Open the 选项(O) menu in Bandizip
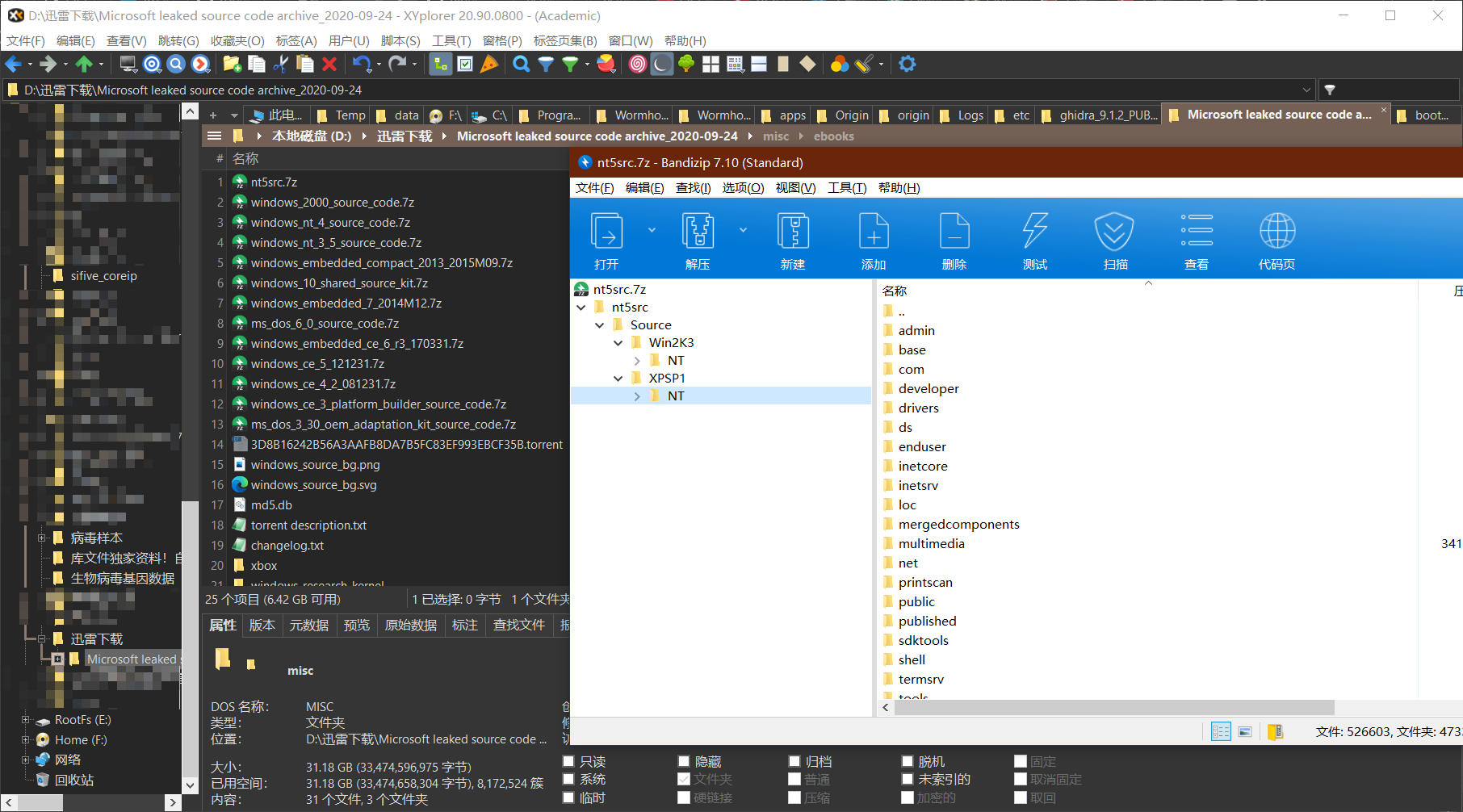The image size is (1463, 812). (743, 187)
